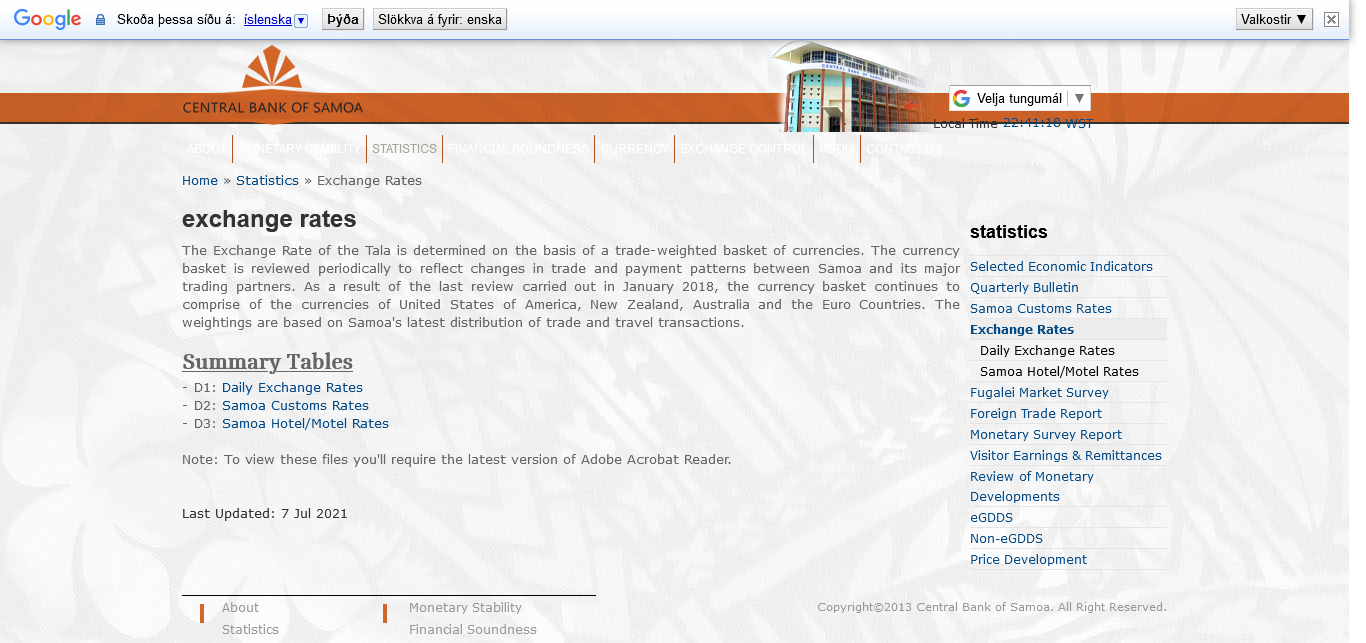Screen dimensions: 1366x643
Task: Click the Monetary Stability footer link
Action: (x=465, y=608)
